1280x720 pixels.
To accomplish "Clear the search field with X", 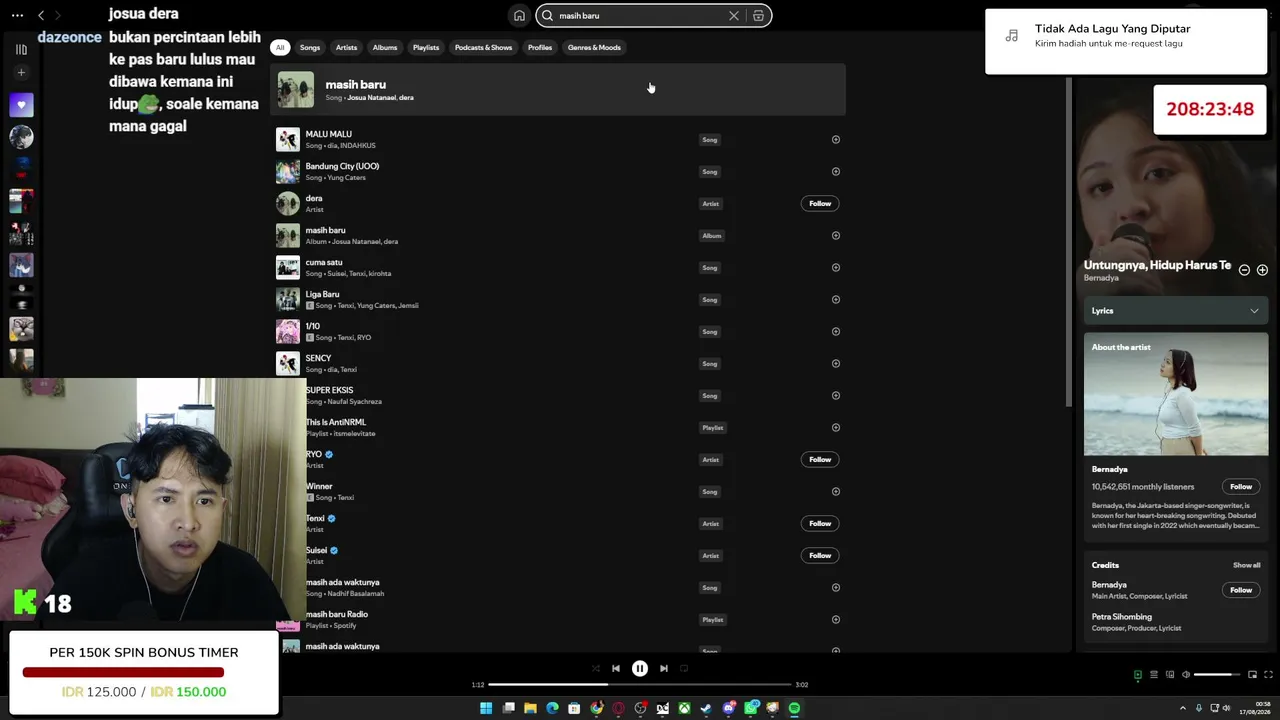I will tap(734, 15).
